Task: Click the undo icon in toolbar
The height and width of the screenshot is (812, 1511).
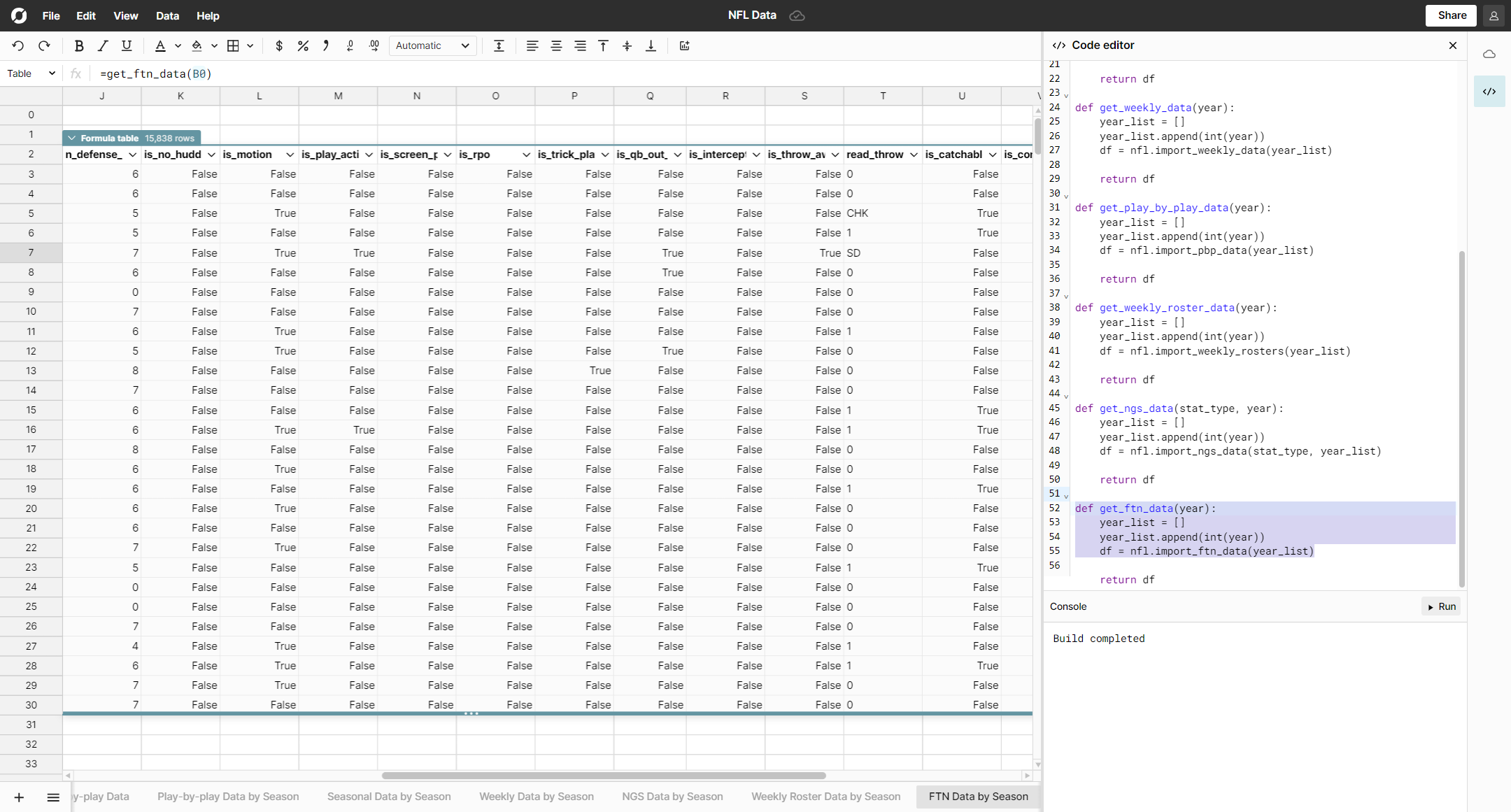Action: point(19,46)
